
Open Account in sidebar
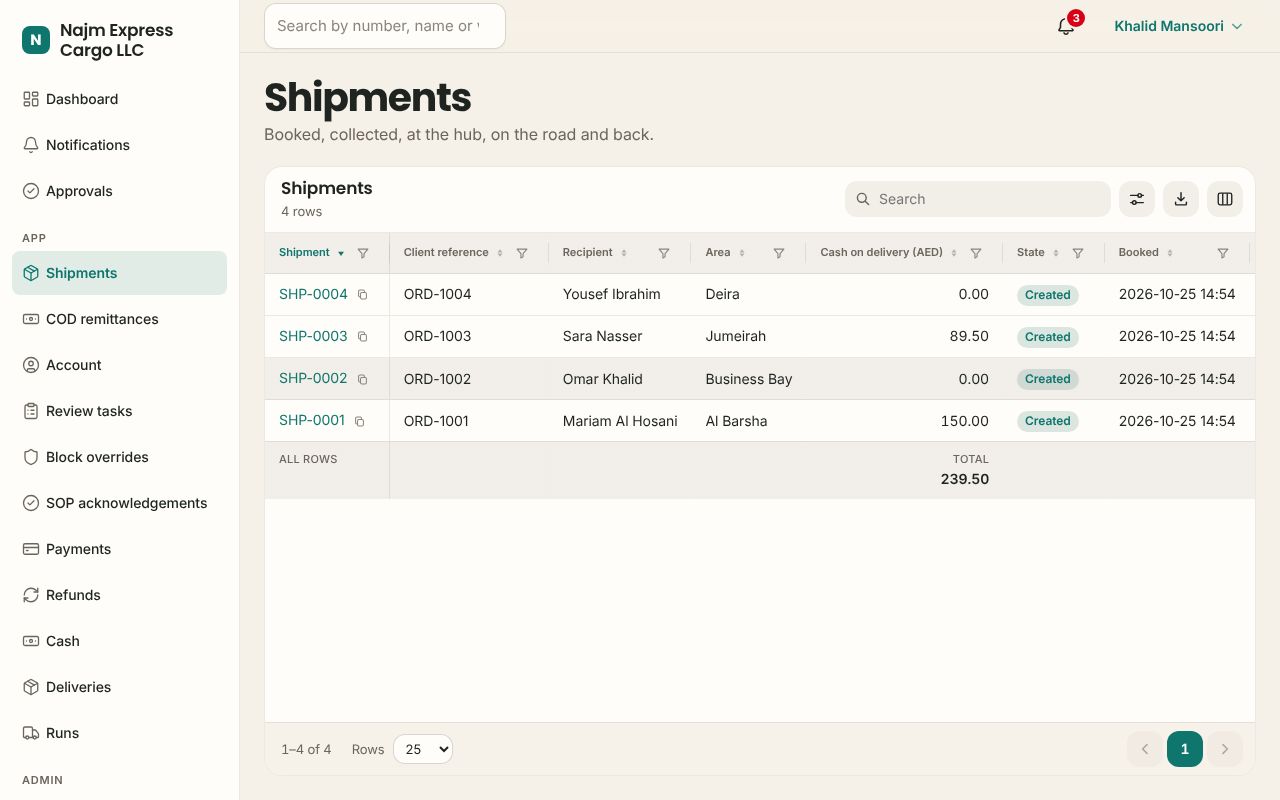pyautogui.click(x=119, y=365)
